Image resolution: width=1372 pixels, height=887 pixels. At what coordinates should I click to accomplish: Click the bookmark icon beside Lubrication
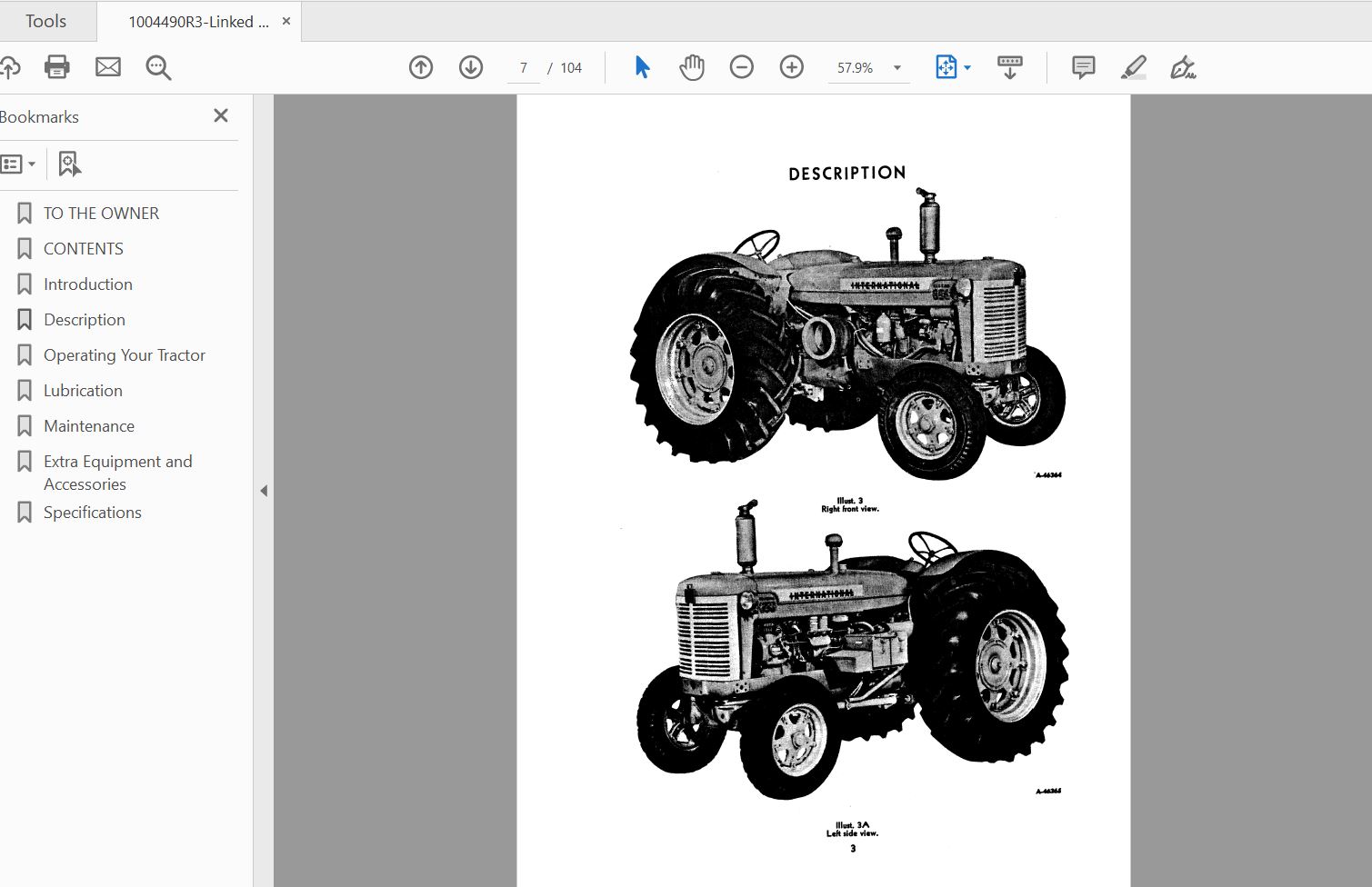(25, 391)
